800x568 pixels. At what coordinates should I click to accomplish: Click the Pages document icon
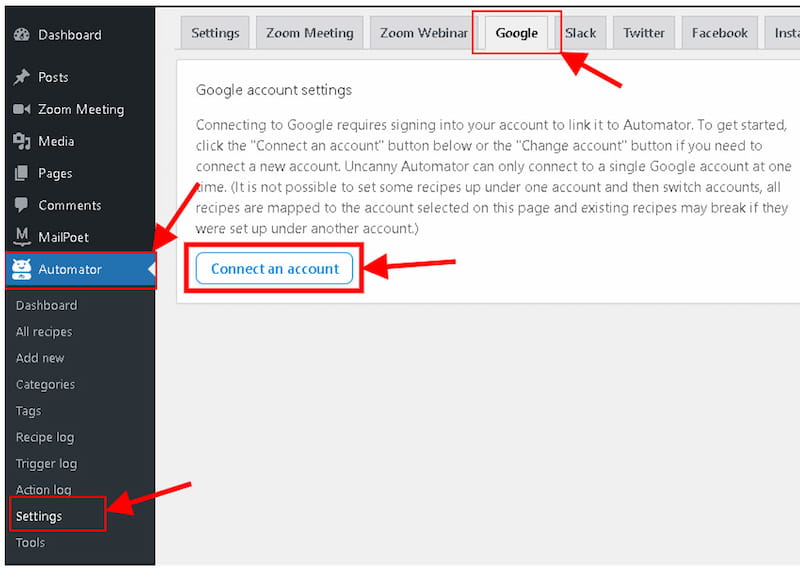(x=21, y=173)
